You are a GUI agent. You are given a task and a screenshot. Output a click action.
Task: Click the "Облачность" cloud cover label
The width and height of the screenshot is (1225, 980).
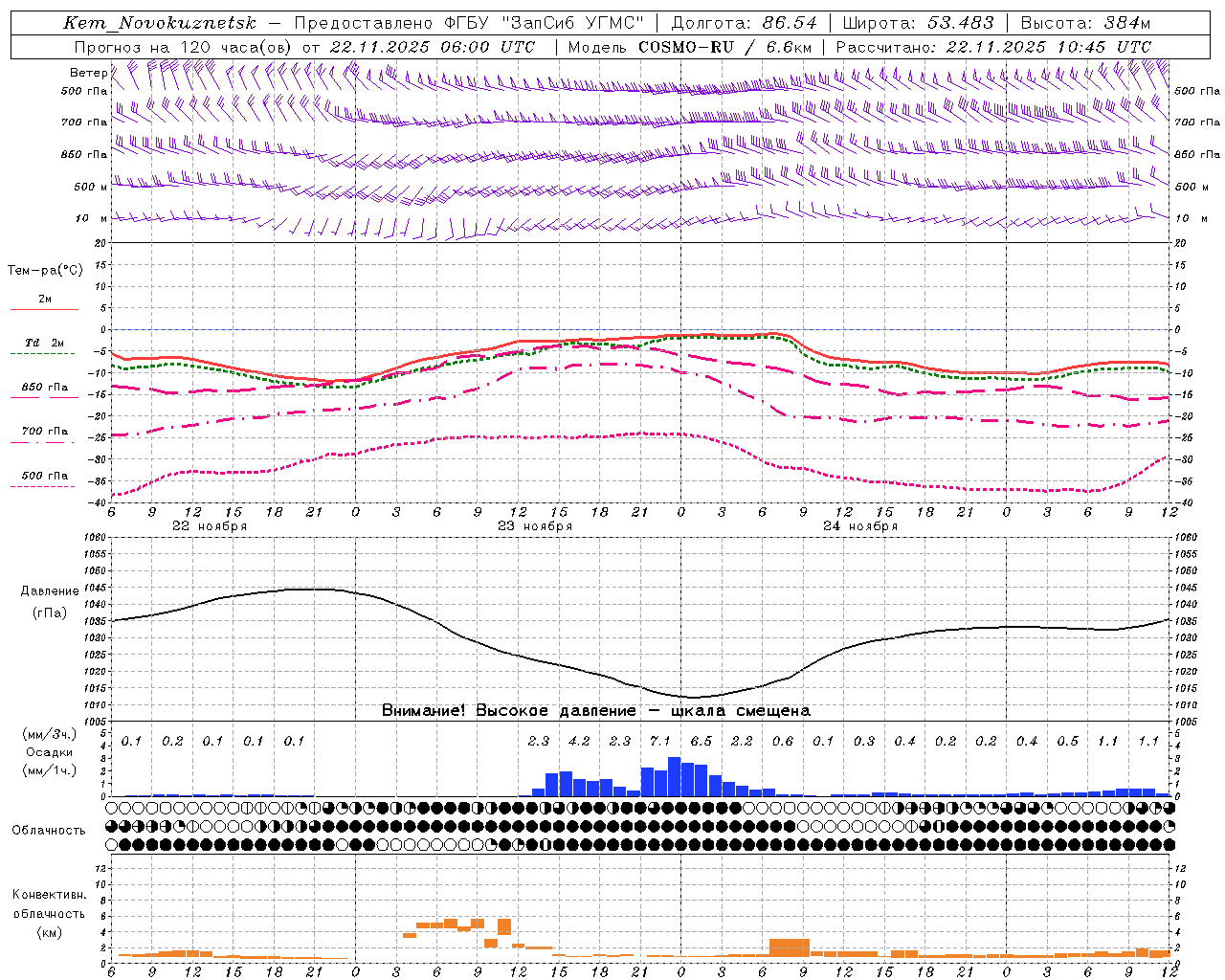coord(49,830)
